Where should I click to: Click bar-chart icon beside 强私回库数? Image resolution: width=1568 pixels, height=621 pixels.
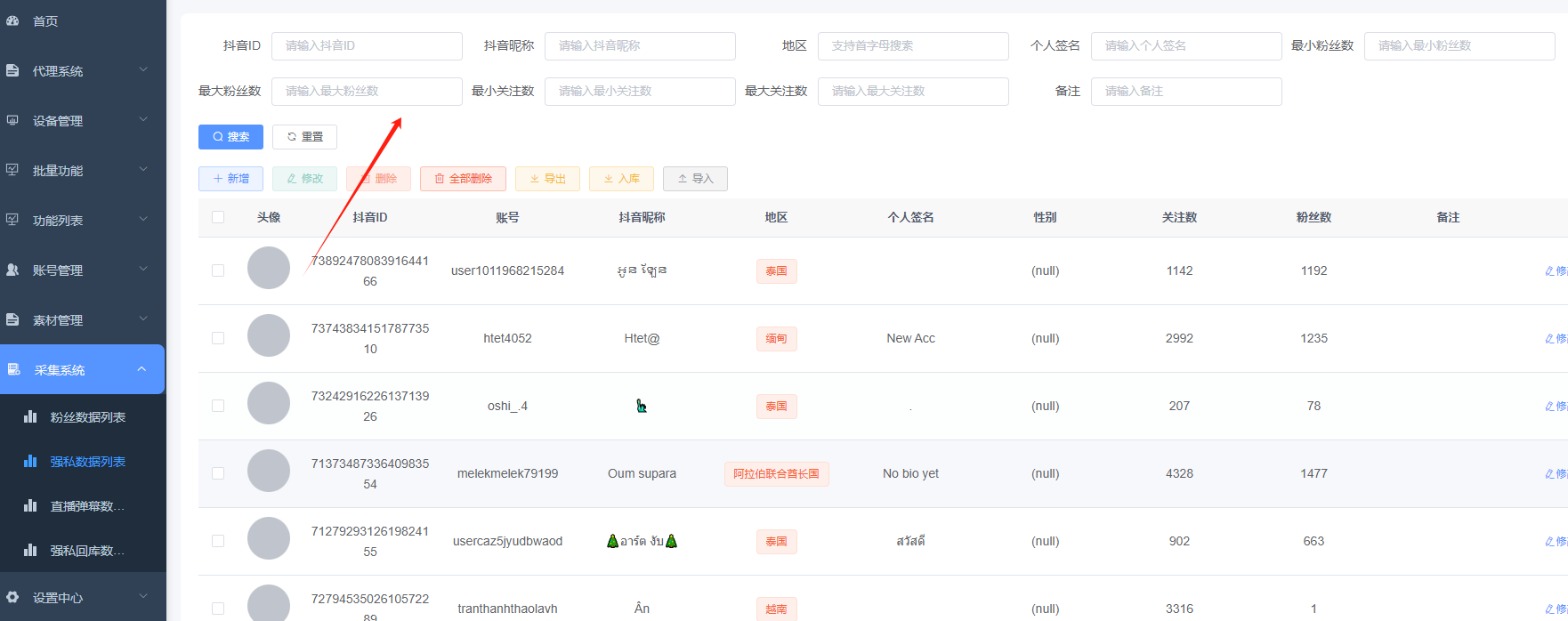(x=30, y=550)
